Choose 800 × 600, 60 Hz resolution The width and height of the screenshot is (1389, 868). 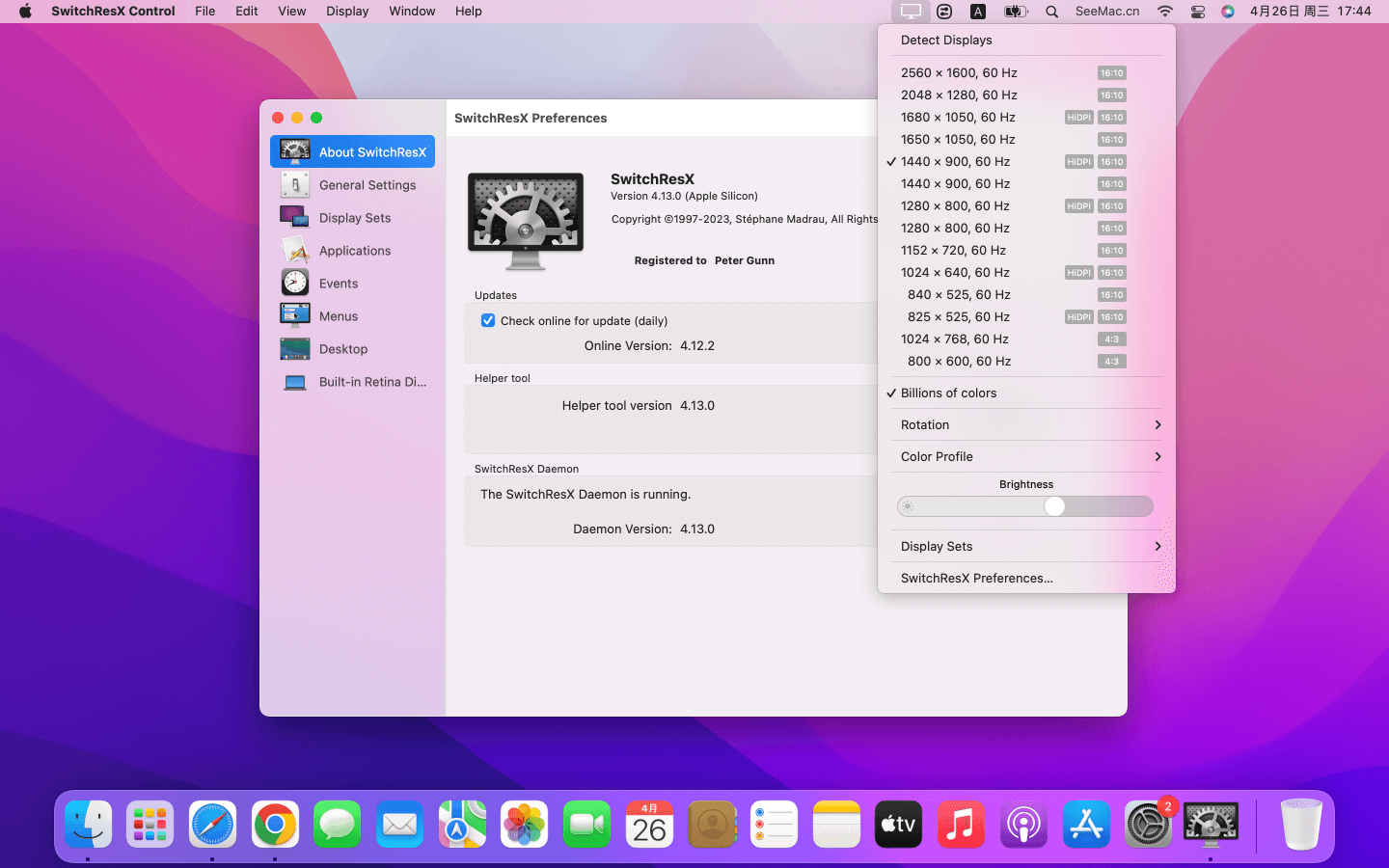point(1026,361)
